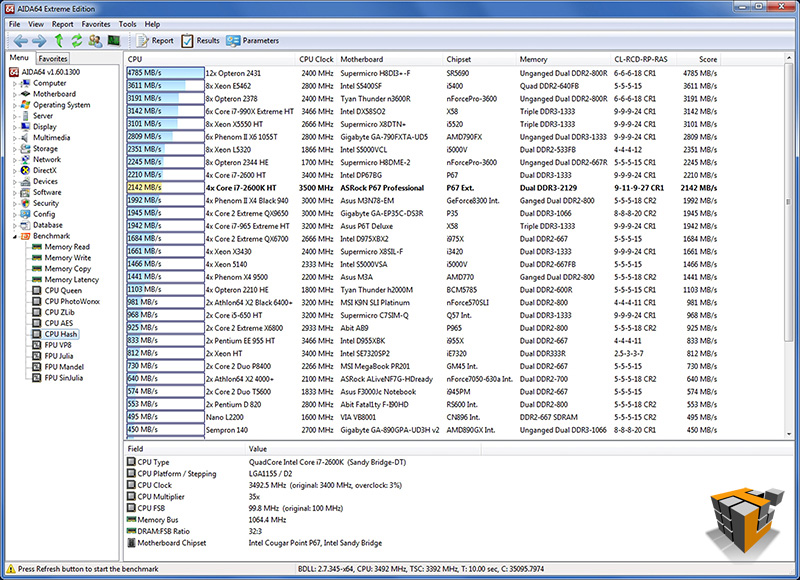The width and height of the screenshot is (800, 580).
Task: Click the Forward arrow toolbar icon
Action: click(x=39, y=41)
